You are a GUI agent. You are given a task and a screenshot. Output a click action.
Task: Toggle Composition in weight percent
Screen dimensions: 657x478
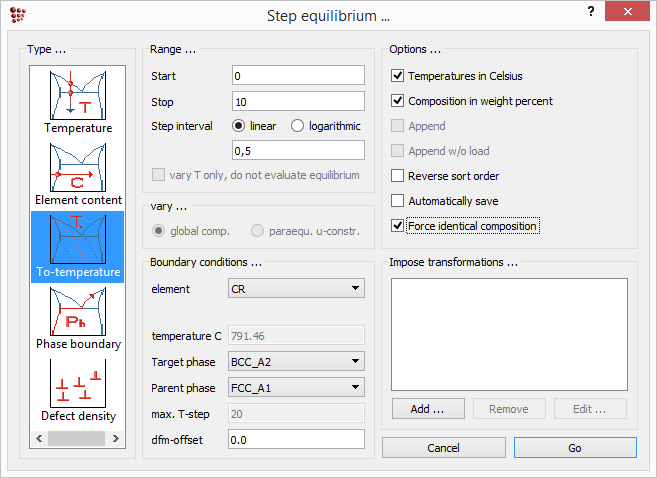(398, 101)
